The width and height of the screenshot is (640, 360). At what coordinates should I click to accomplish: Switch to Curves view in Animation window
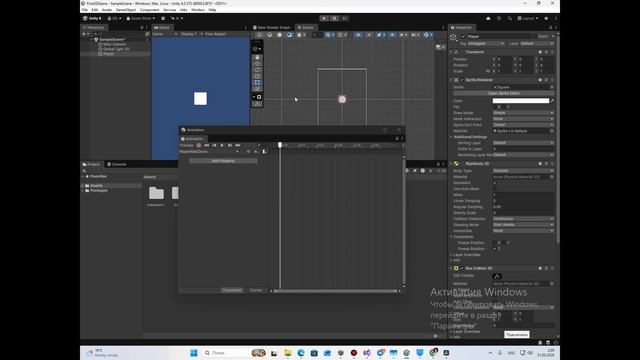coord(256,290)
